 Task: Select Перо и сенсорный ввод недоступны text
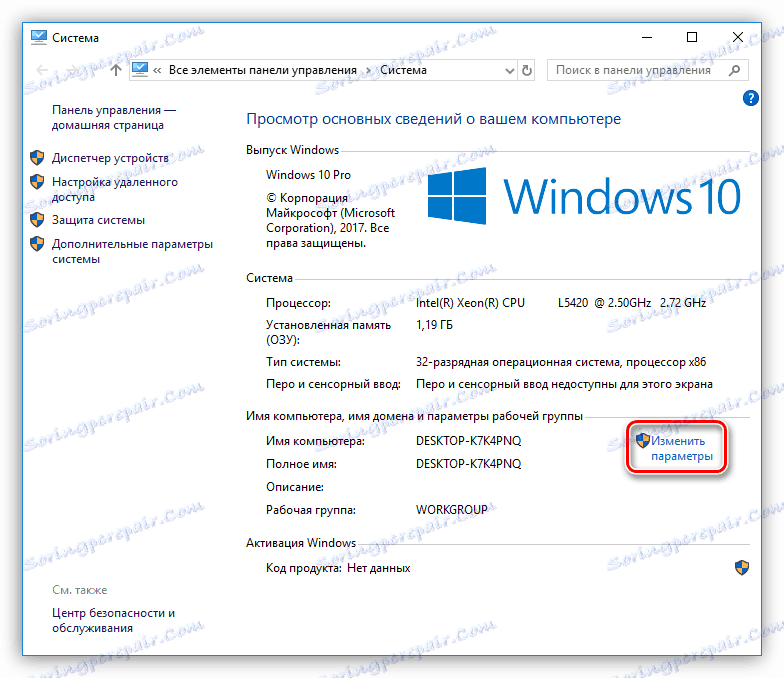tap(564, 384)
